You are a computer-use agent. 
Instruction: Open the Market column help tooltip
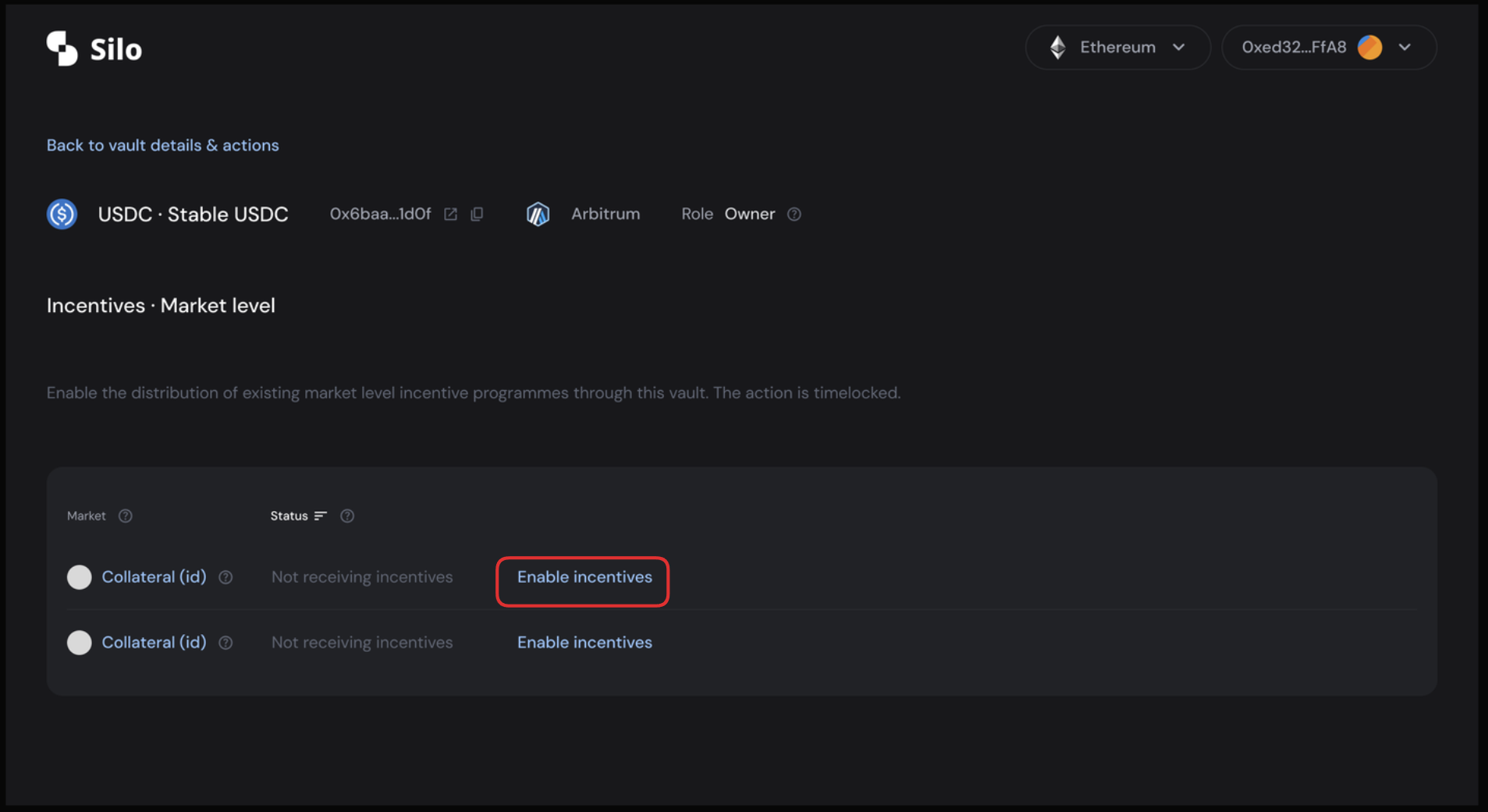click(x=126, y=516)
